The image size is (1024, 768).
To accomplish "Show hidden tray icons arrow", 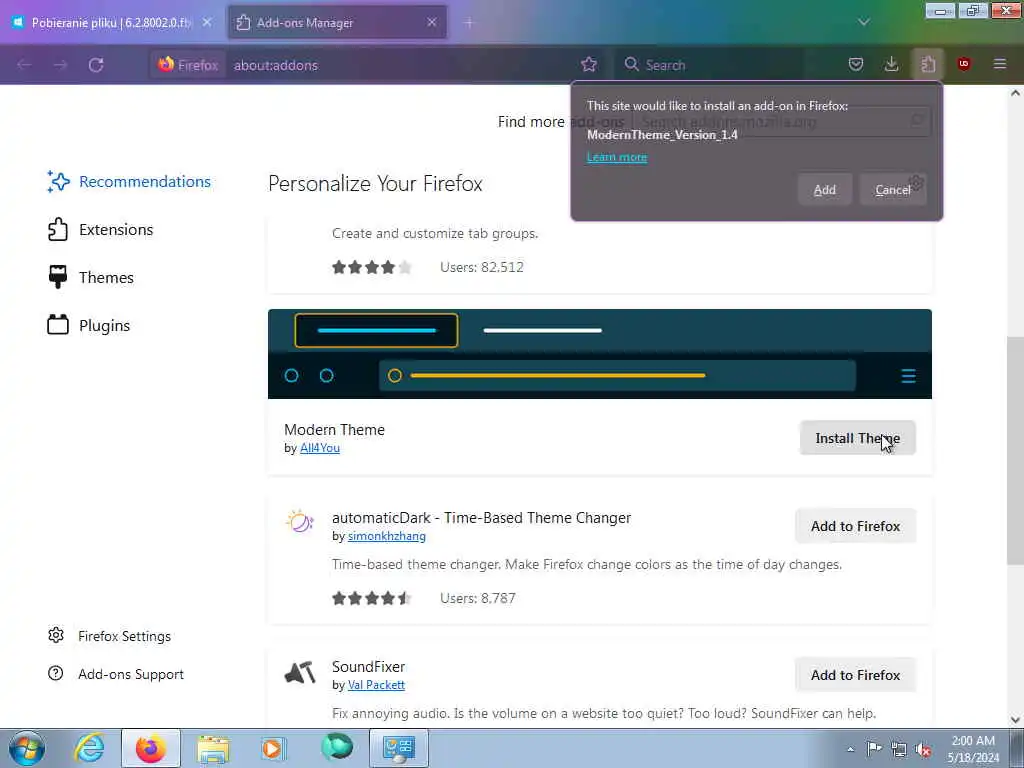I will tap(850, 749).
